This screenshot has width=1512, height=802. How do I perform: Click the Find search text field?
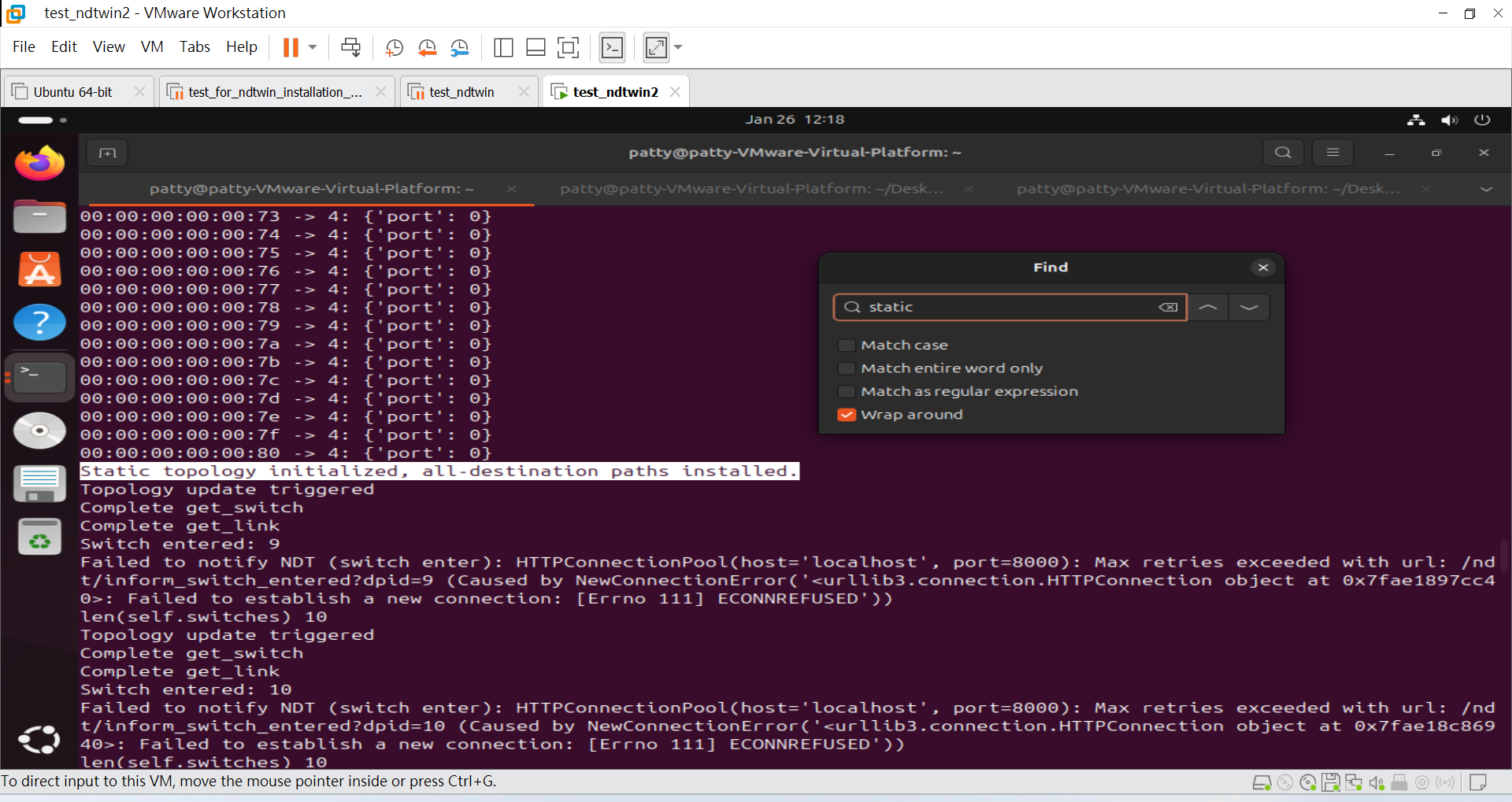(x=1008, y=307)
